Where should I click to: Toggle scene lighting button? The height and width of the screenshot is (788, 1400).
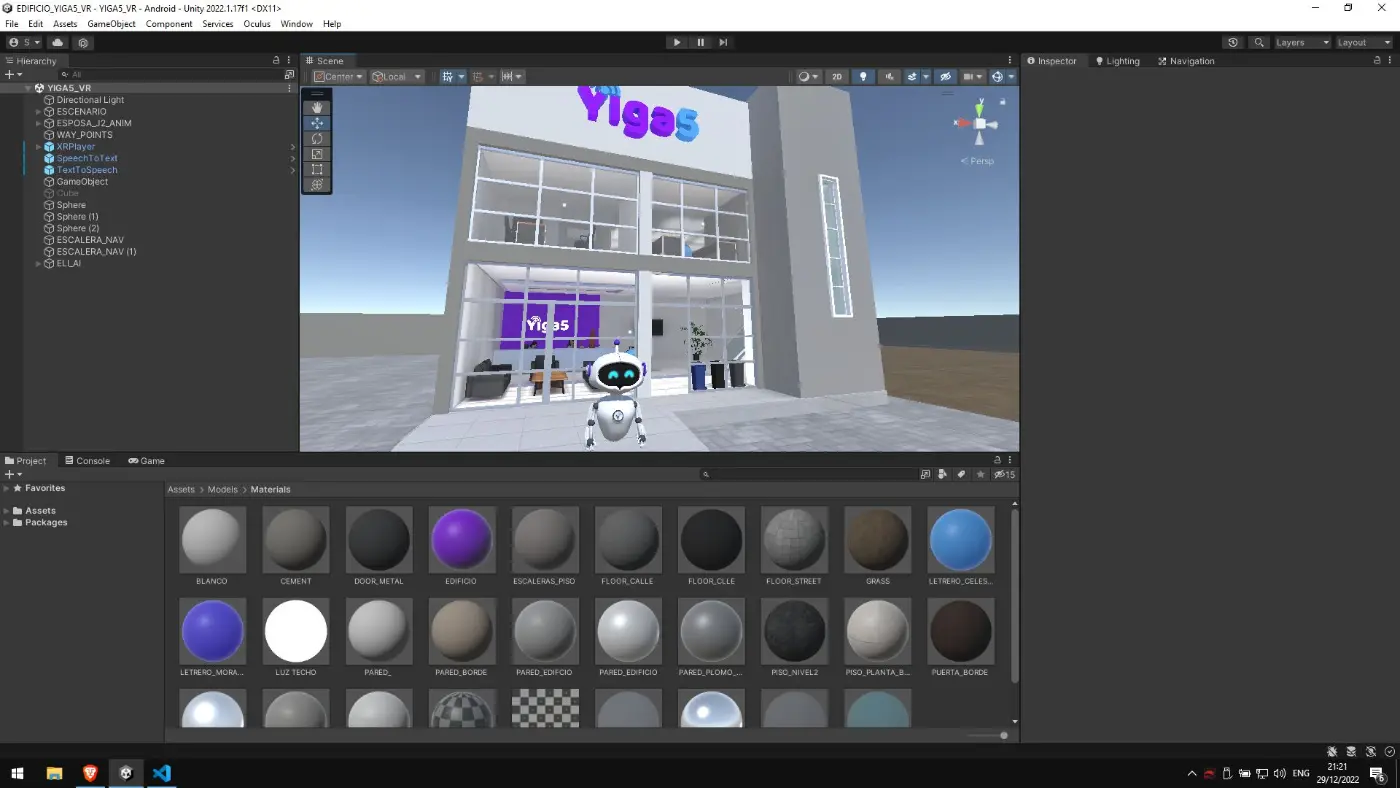click(x=863, y=77)
